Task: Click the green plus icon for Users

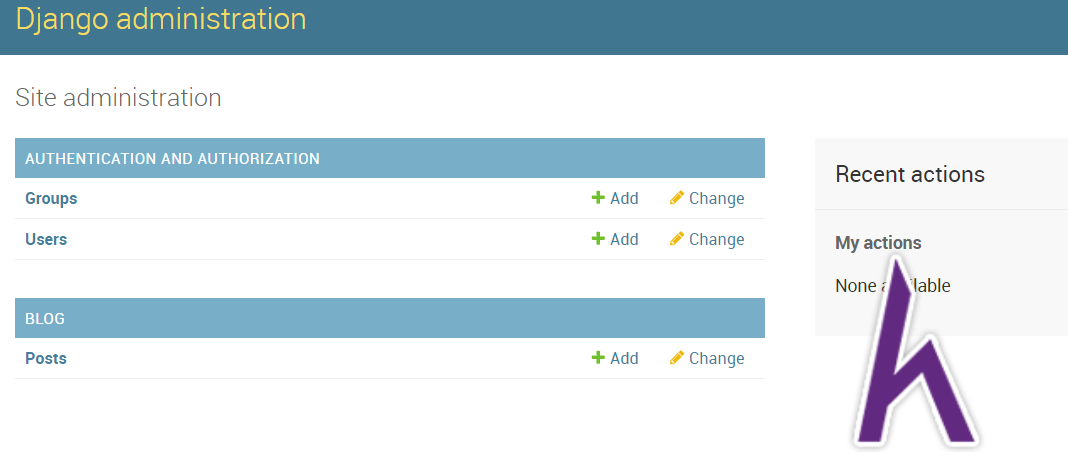Action: pyautogui.click(x=598, y=239)
